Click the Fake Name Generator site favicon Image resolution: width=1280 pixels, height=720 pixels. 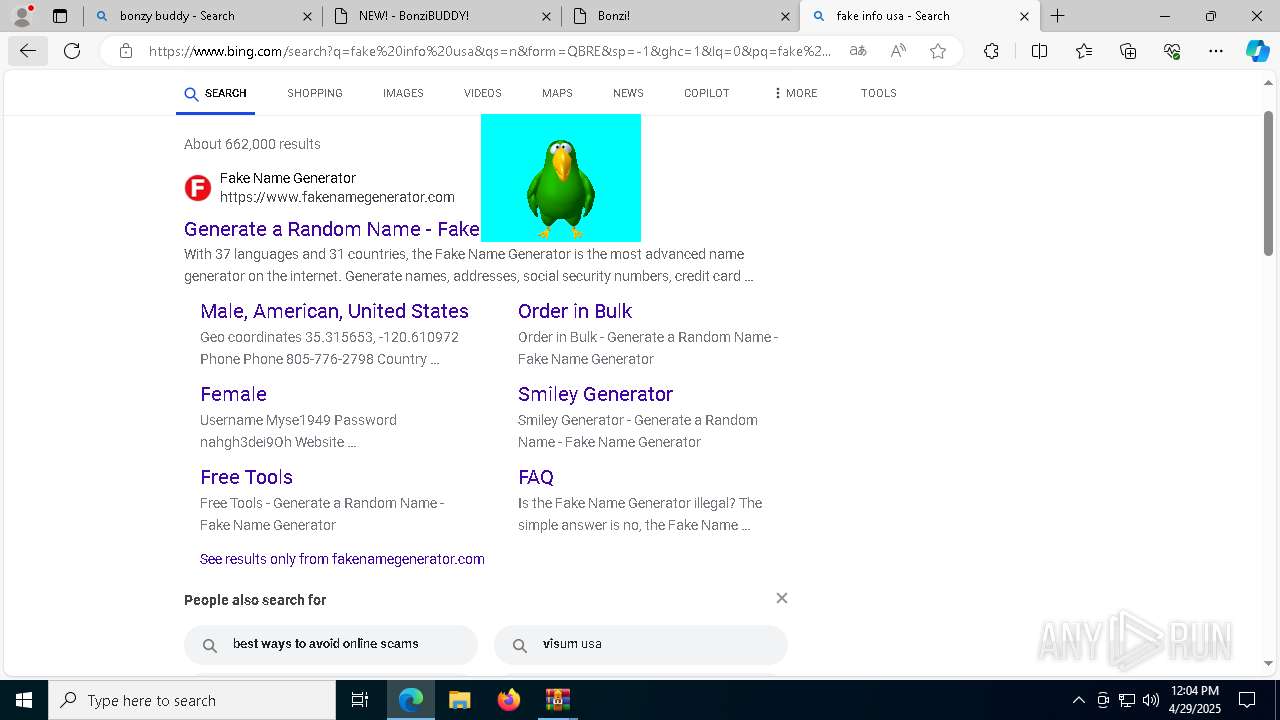pos(198,188)
